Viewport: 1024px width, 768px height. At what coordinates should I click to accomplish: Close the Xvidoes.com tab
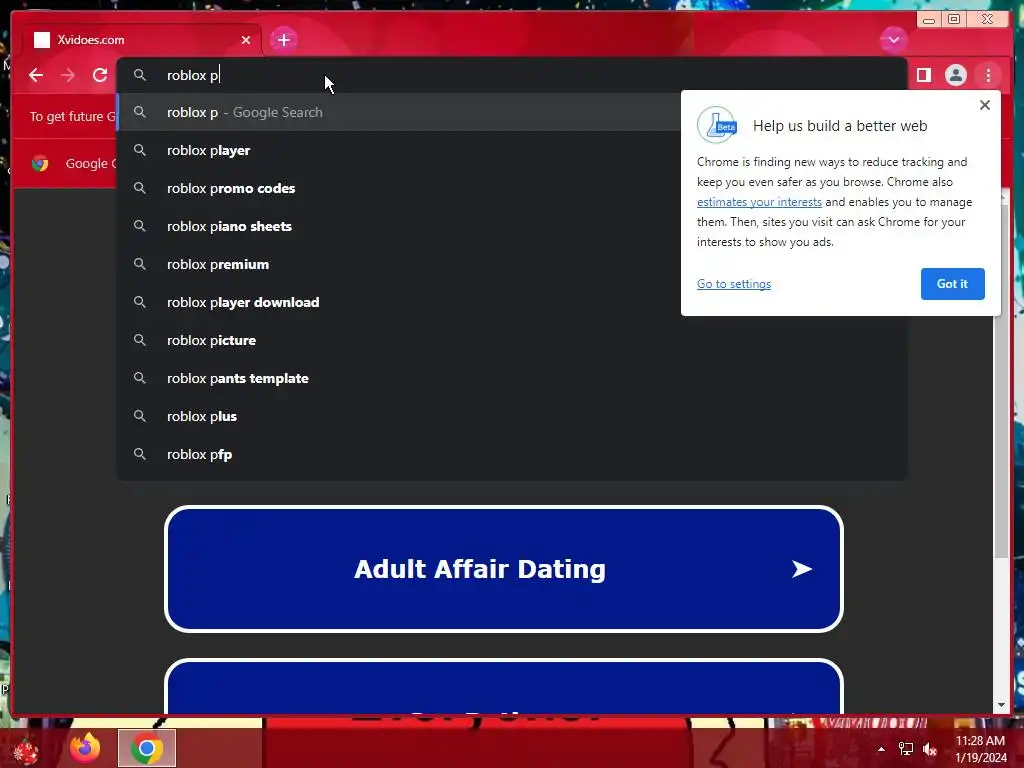246,40
